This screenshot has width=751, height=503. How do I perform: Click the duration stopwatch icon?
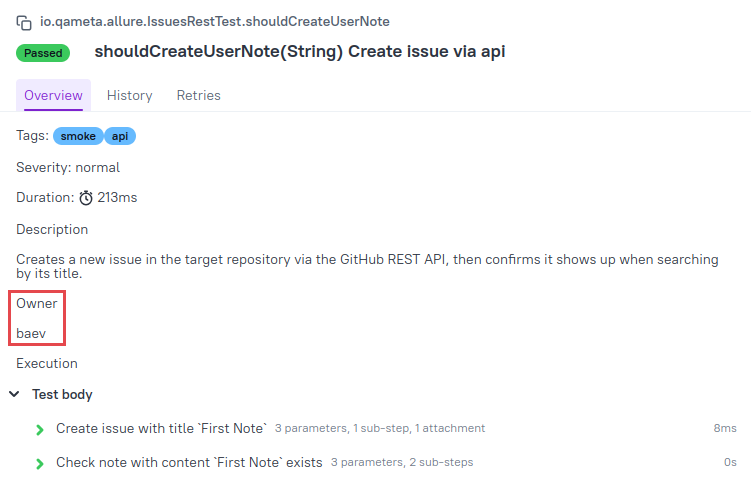coord(86,198)
